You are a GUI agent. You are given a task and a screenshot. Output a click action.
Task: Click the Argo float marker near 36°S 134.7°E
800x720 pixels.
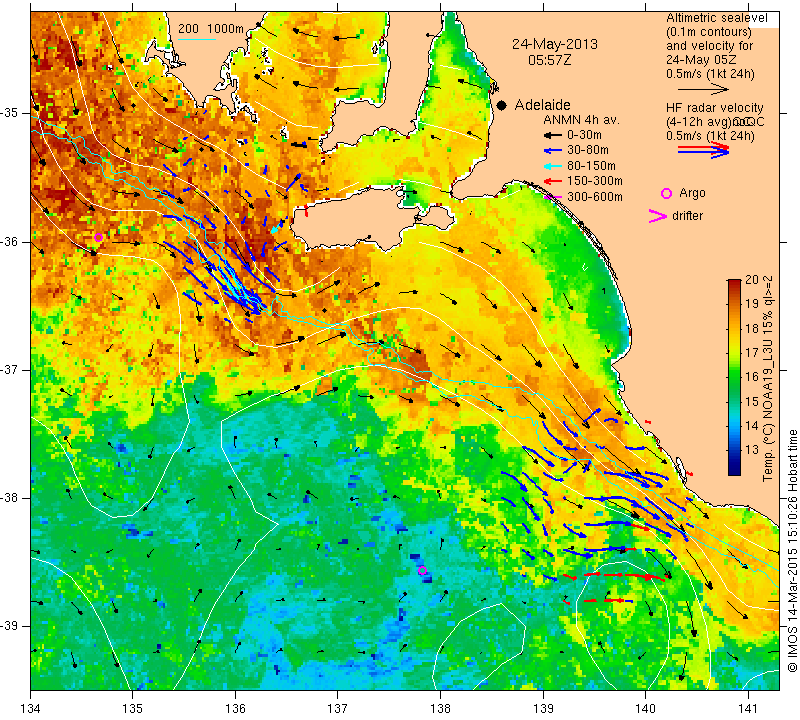pos(98,237)
